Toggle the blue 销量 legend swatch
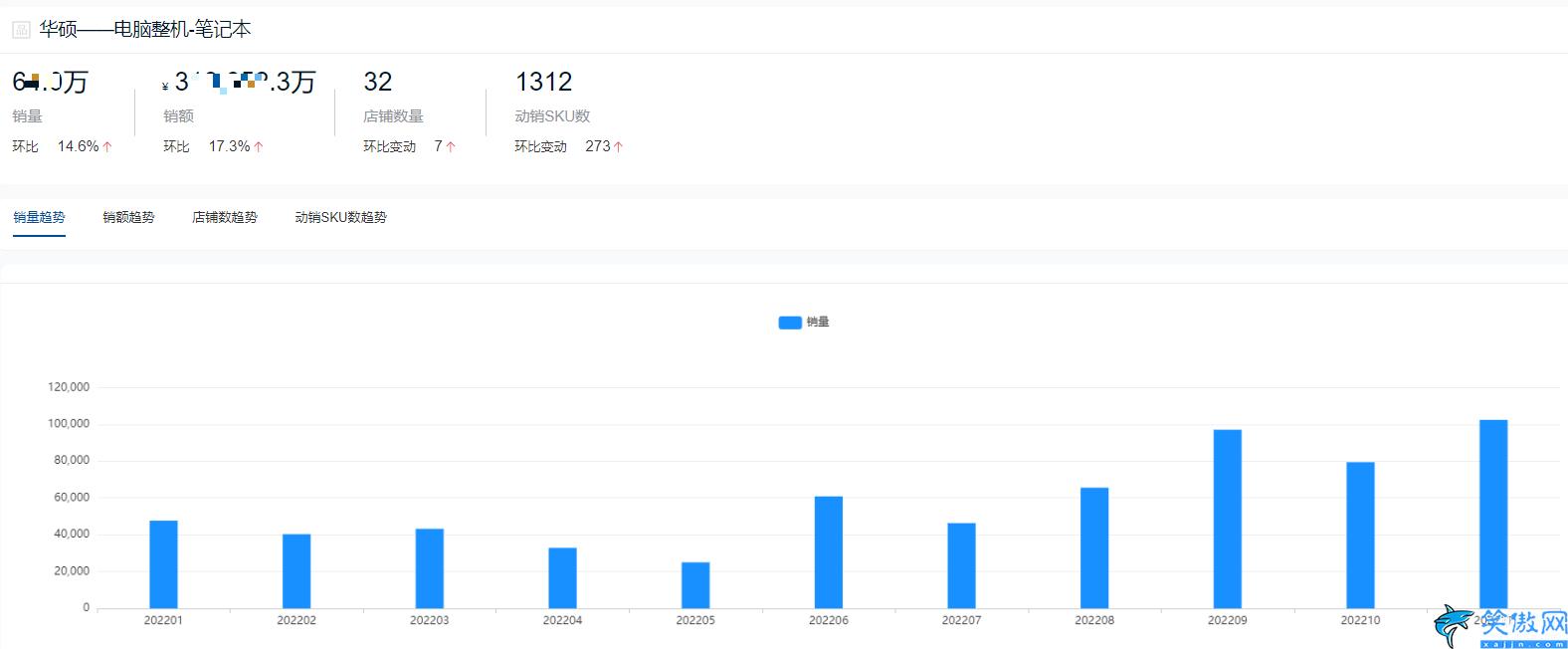 (x=790, y=323)
